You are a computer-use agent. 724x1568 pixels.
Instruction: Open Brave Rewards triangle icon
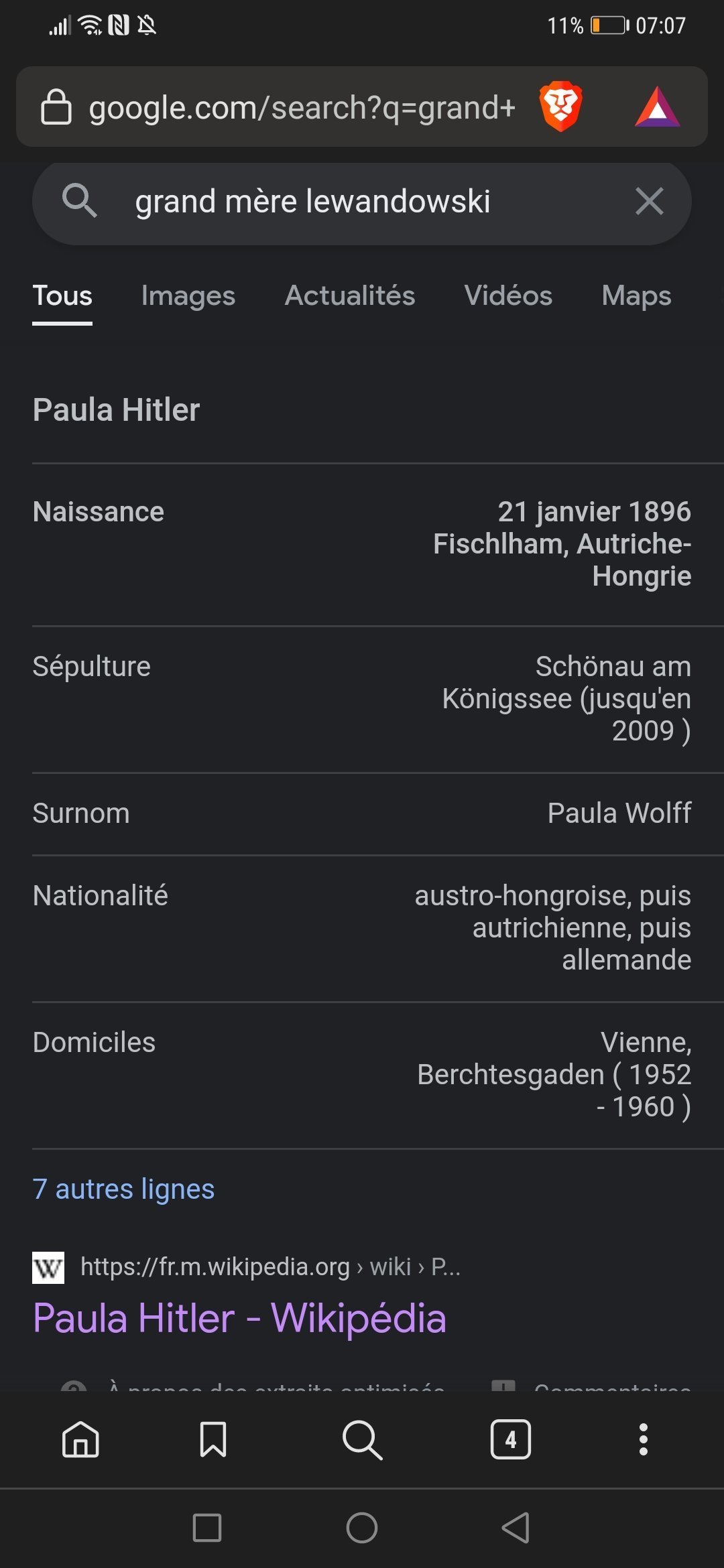[x=657, y=107]
